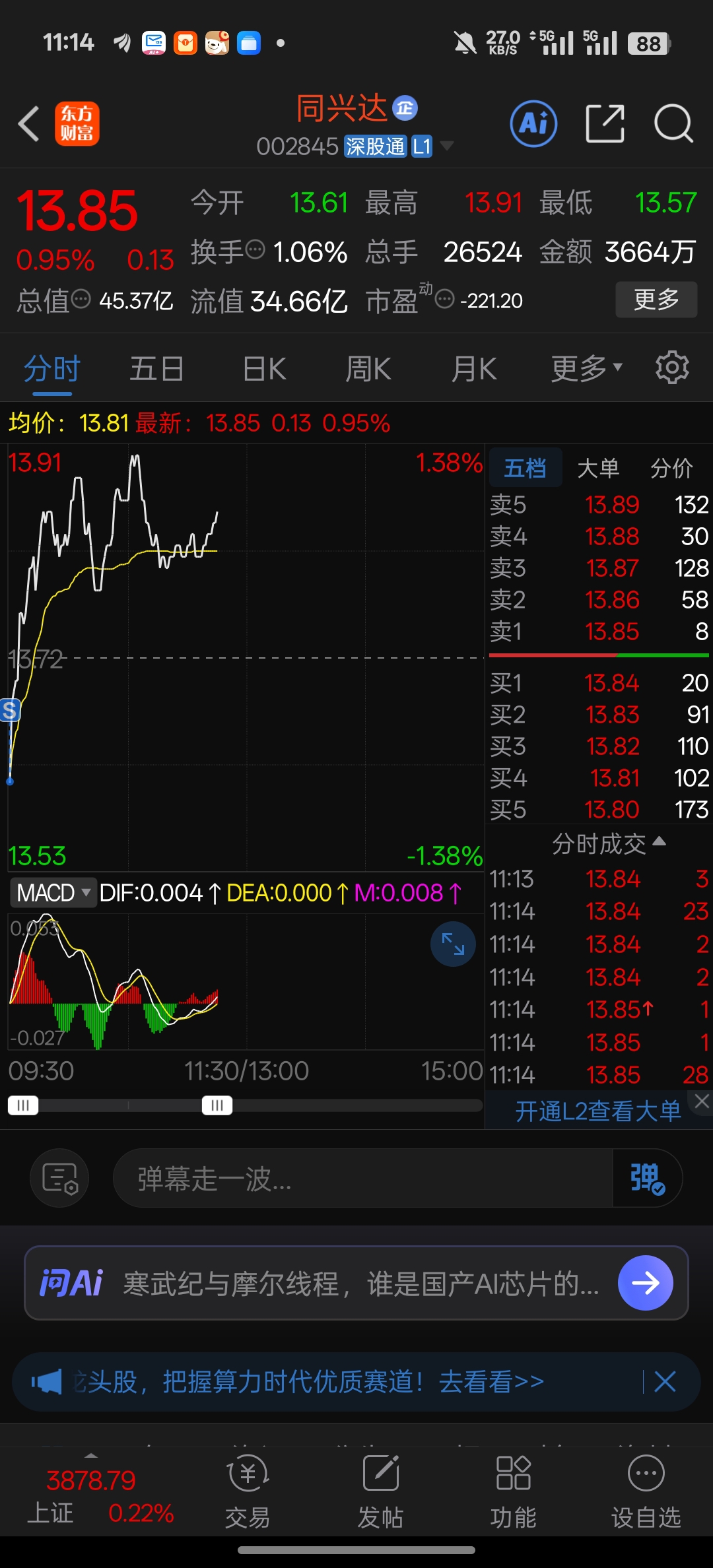
Task: Switch to the 大单 tab
Action: [598, 468]
